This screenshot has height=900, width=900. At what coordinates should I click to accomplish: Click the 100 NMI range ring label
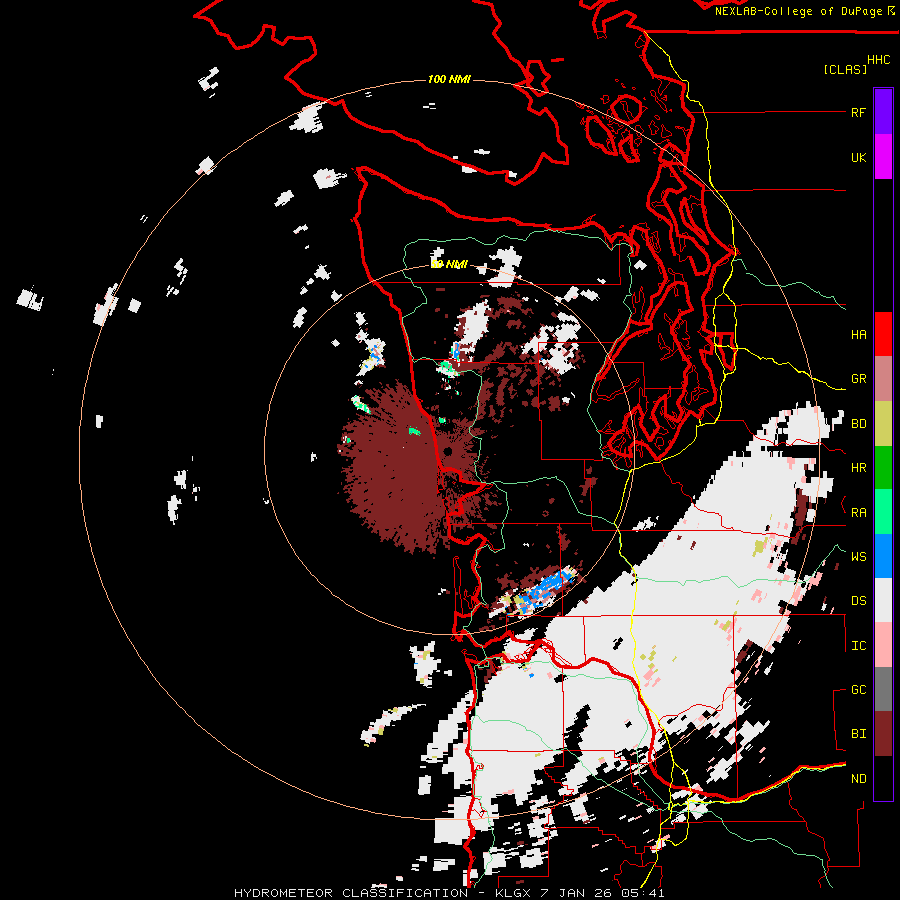(449, 79)
